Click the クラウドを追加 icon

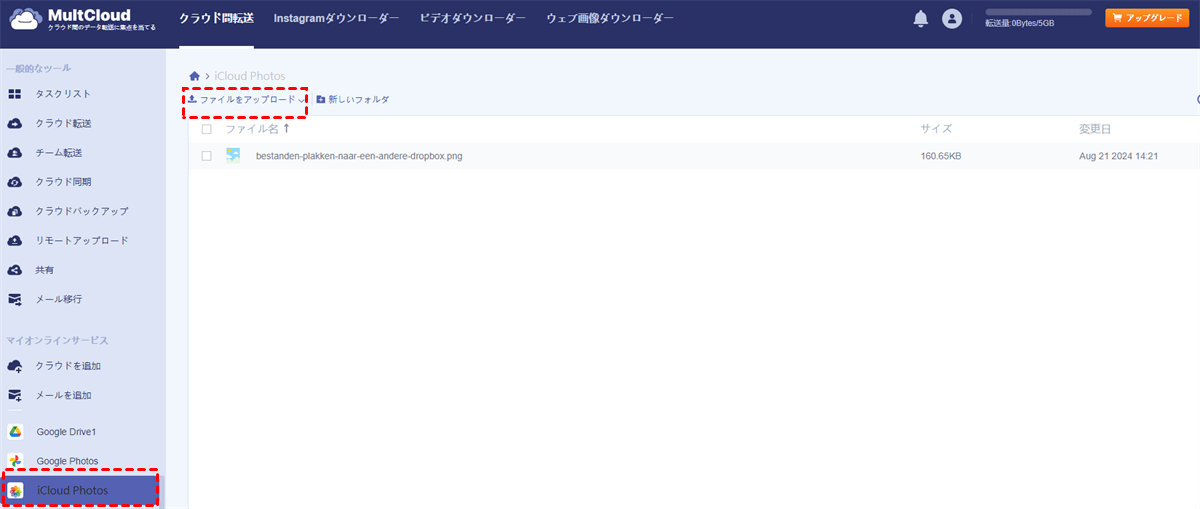15,366
